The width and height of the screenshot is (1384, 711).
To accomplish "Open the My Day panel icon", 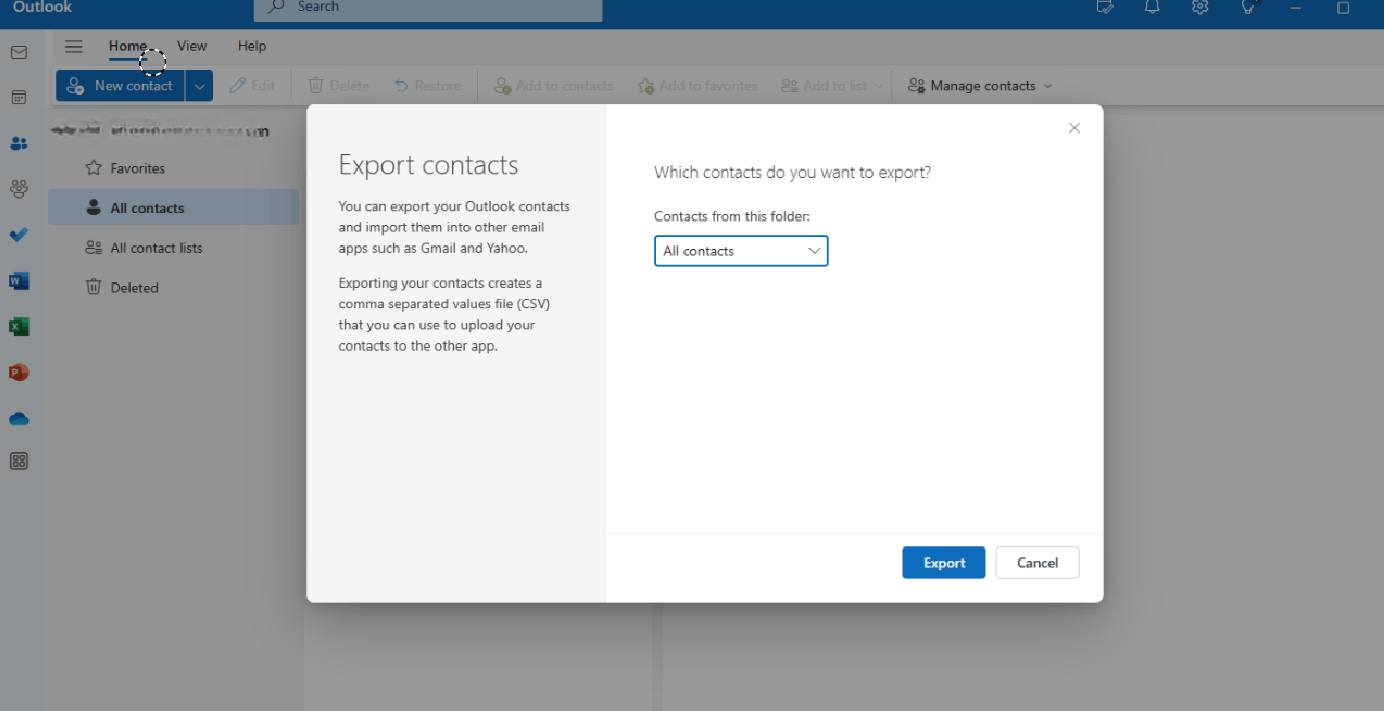I will tap(1104, 8).
